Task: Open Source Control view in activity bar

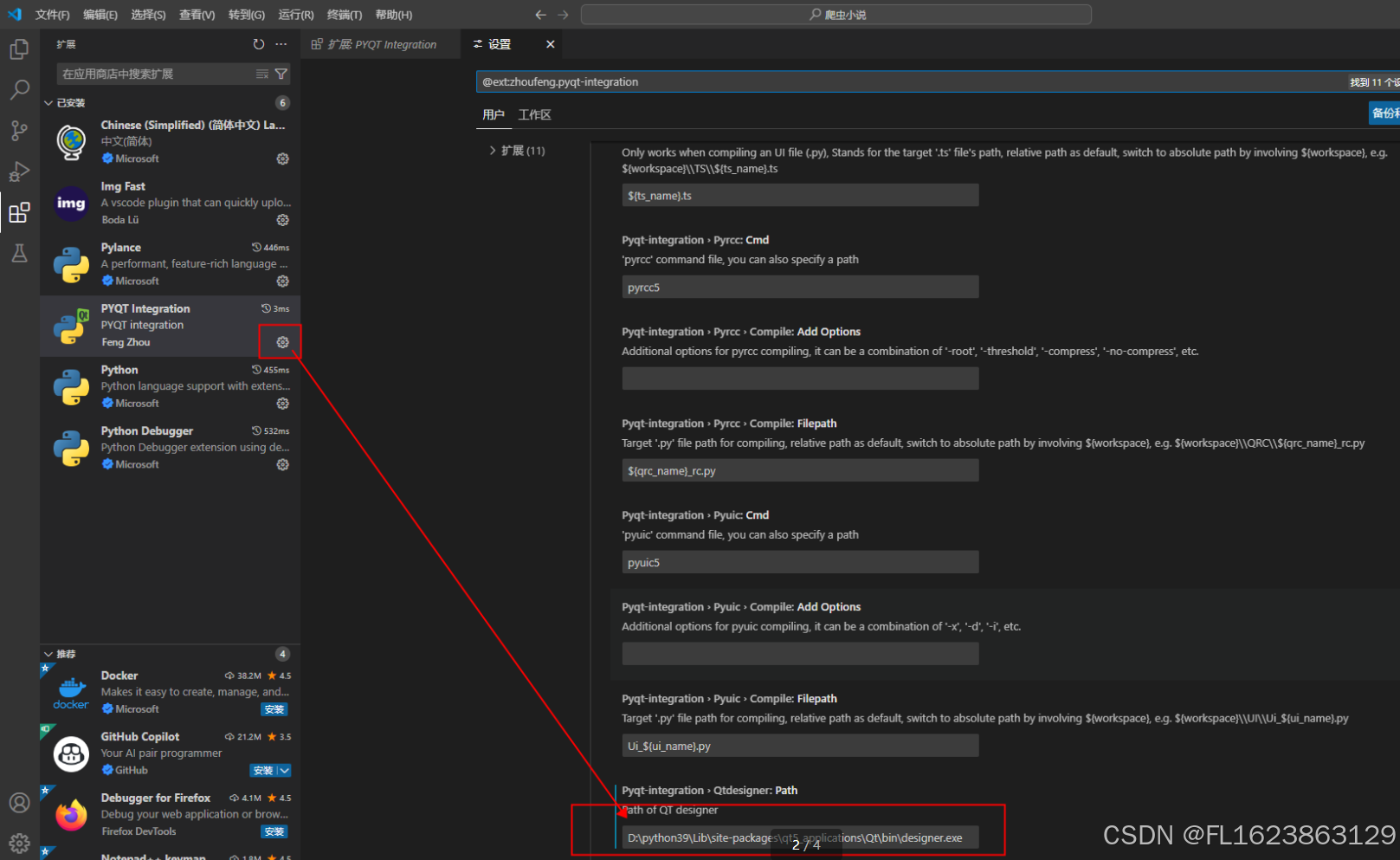Action: [19, 131]
